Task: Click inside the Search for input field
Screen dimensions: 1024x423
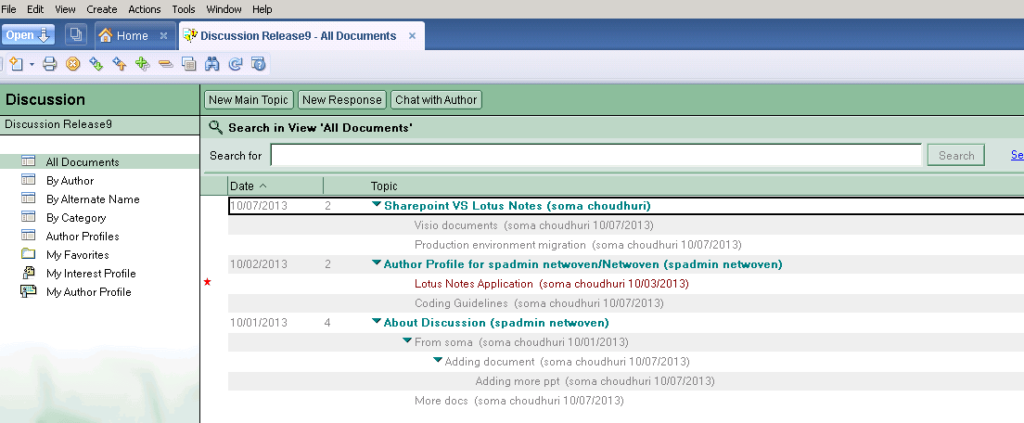Action: coord(596,155)
